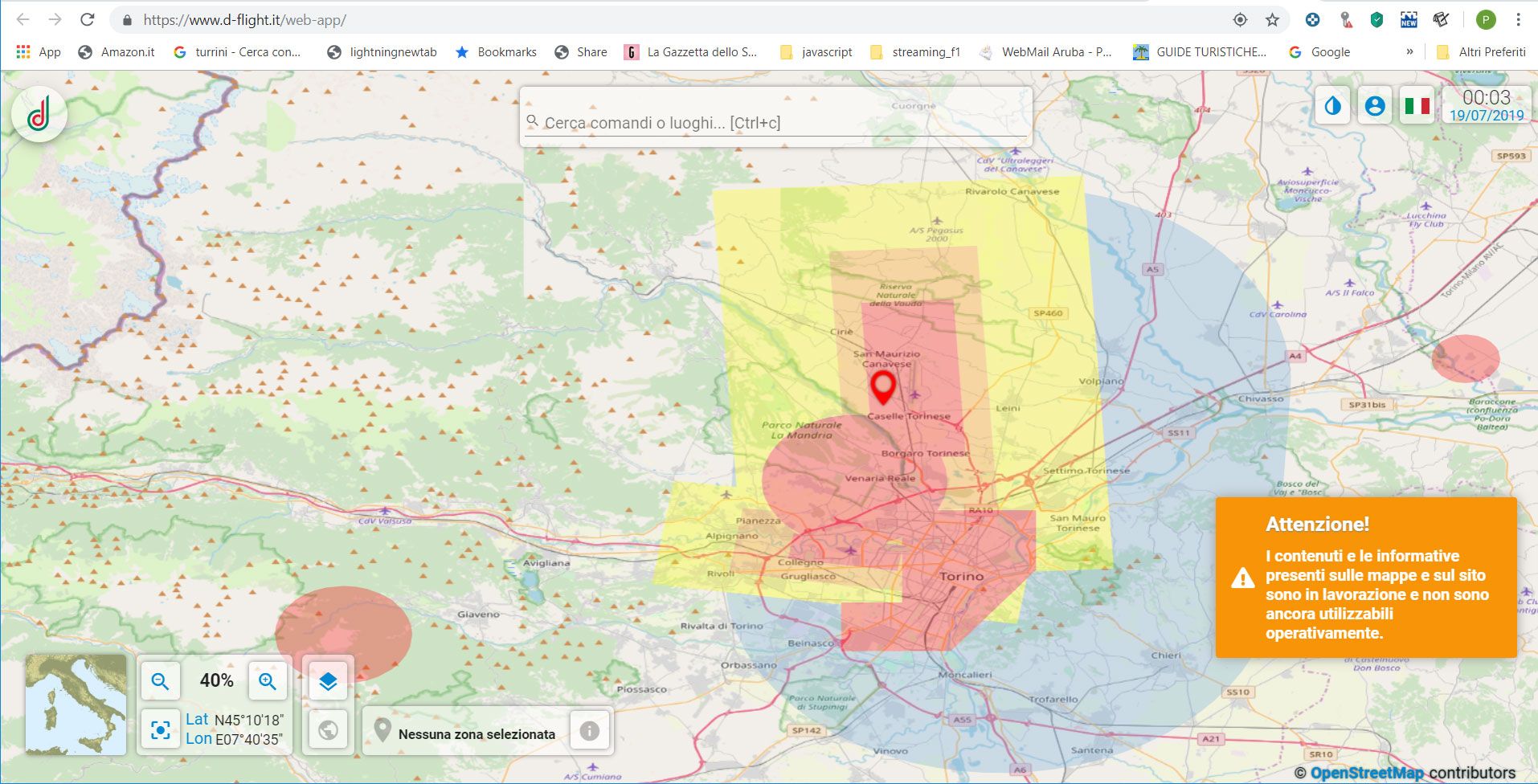The image size is (1538, 784).
Task: Expand hidden bookmarks with the chevron arrows
Action: [x=1409, y=51]
